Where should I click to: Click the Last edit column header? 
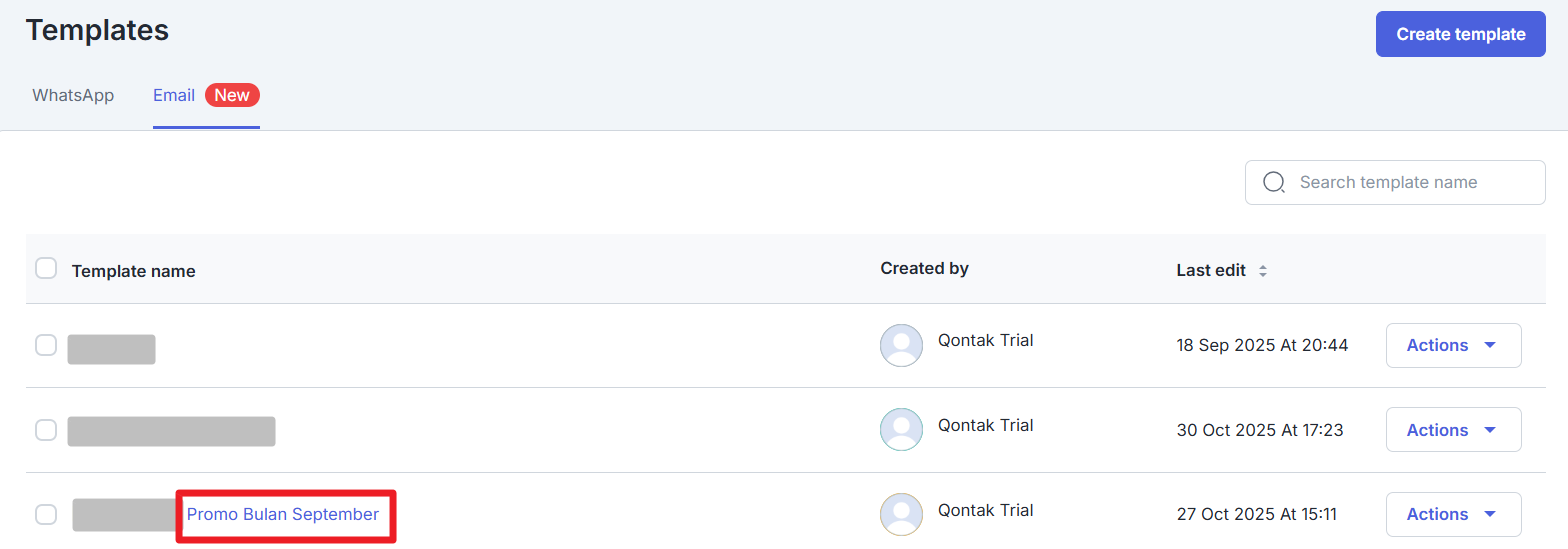tap(1211, 271)
